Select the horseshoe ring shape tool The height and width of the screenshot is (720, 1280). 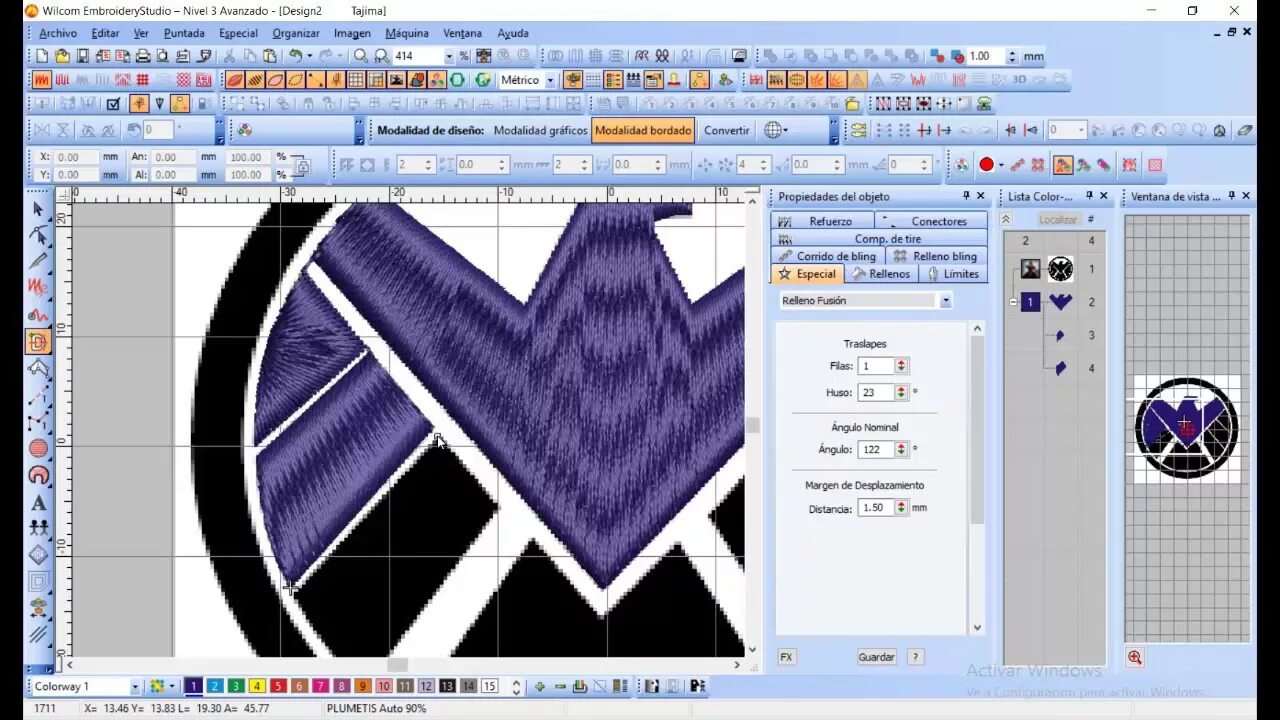(x=38, y=475)
